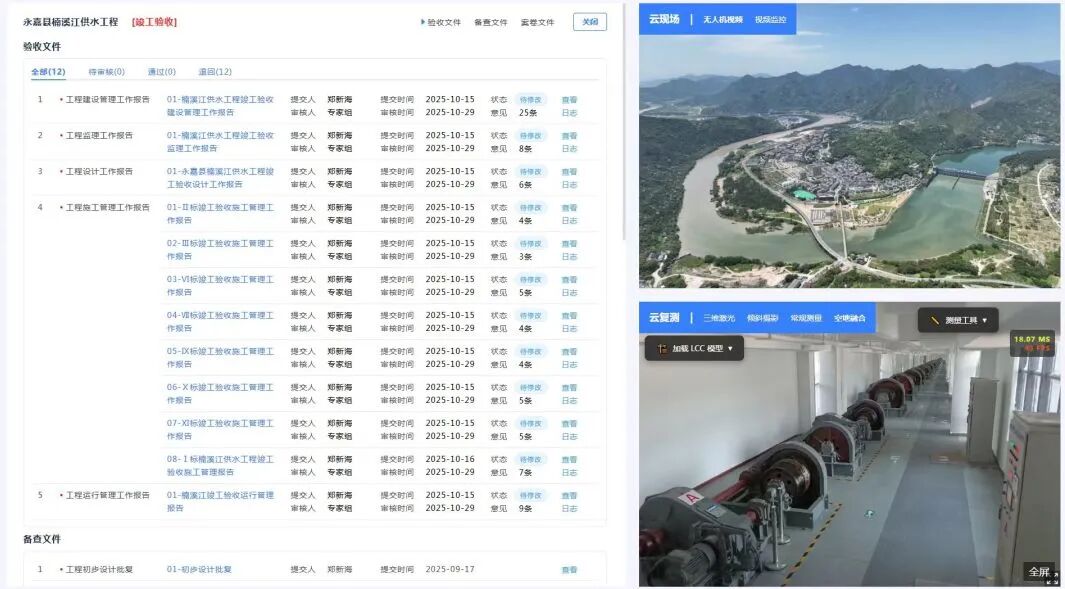Viewport: 1065px width, 589px height.
Task: Jump to 备查文件 section link
Action: [490, 22]
